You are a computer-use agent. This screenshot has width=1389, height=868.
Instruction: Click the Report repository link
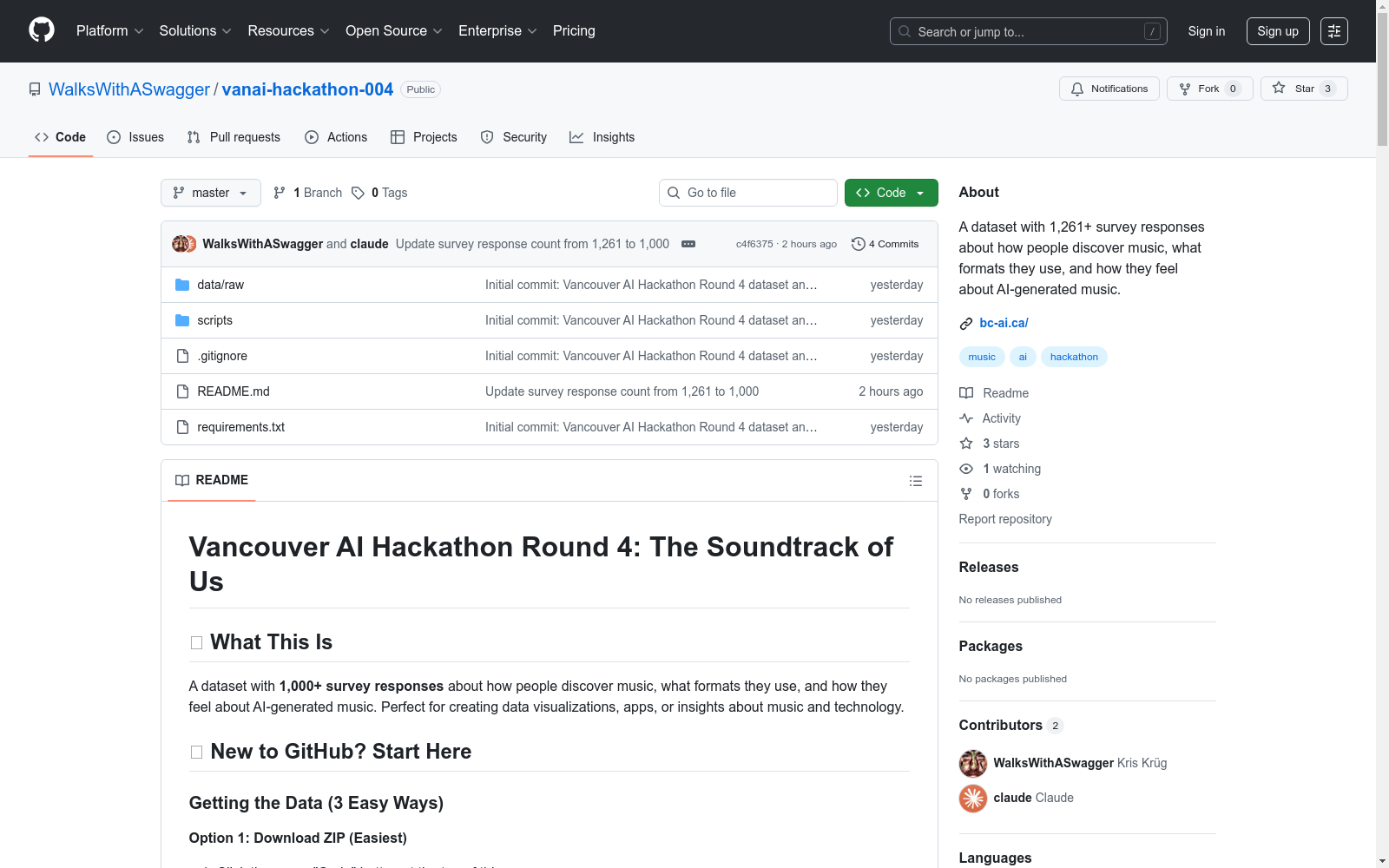tap(1005, 519)
